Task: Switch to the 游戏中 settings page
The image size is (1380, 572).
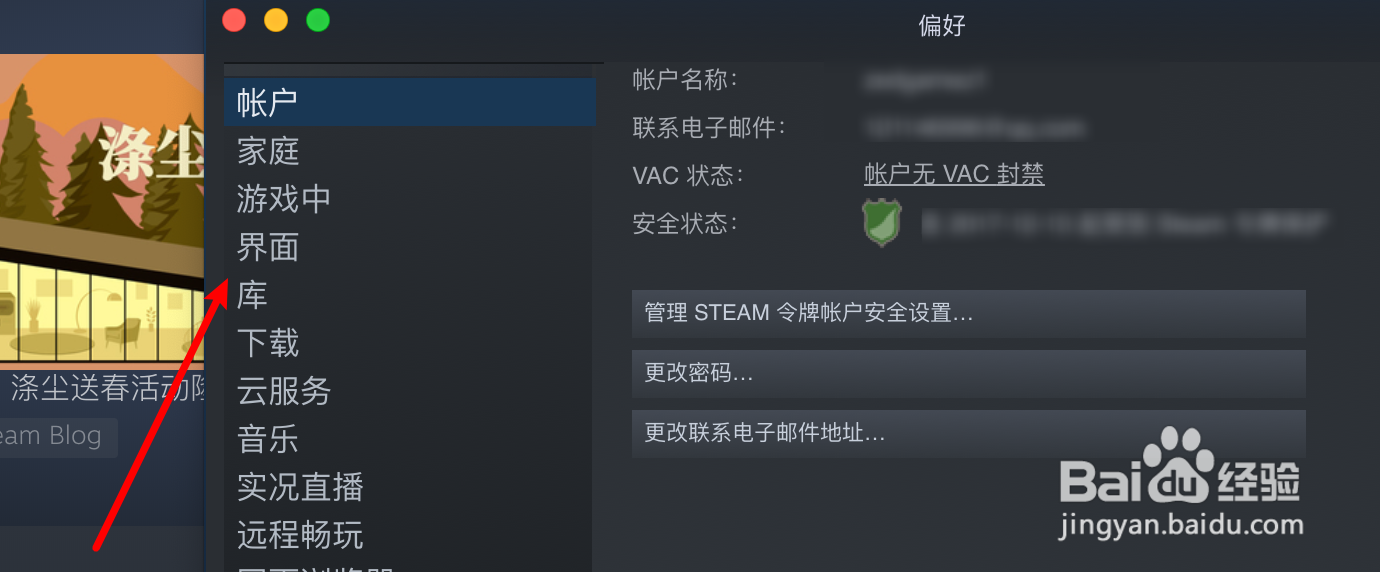Action: point(410,199)
